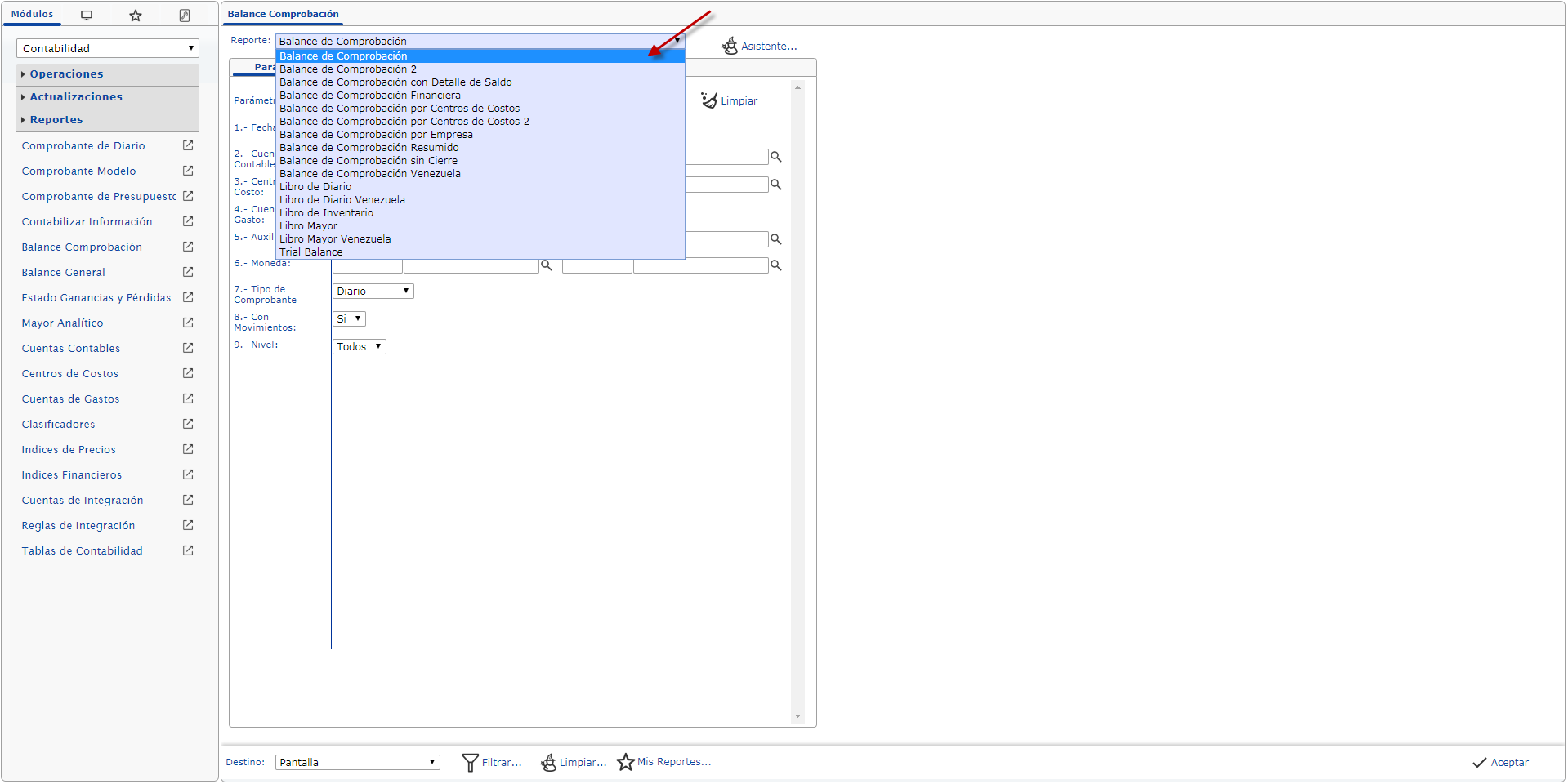
Task: Expand the Actualizaciones section
Action: coord(108,97)
